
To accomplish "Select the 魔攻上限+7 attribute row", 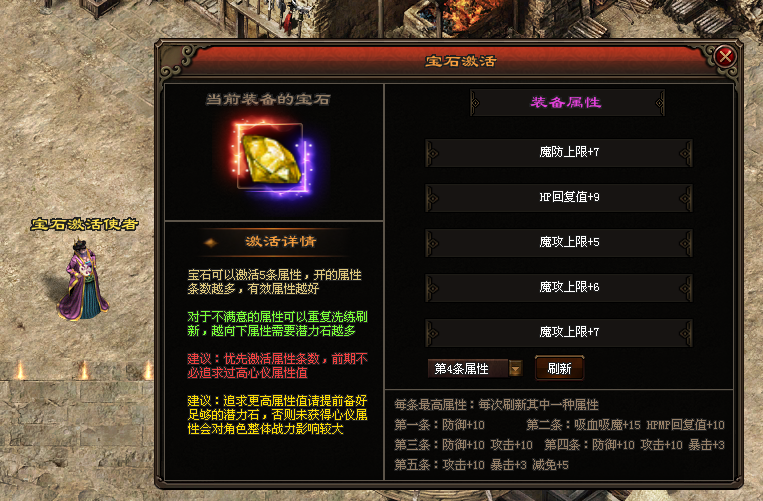I will [x=559, y=332].
